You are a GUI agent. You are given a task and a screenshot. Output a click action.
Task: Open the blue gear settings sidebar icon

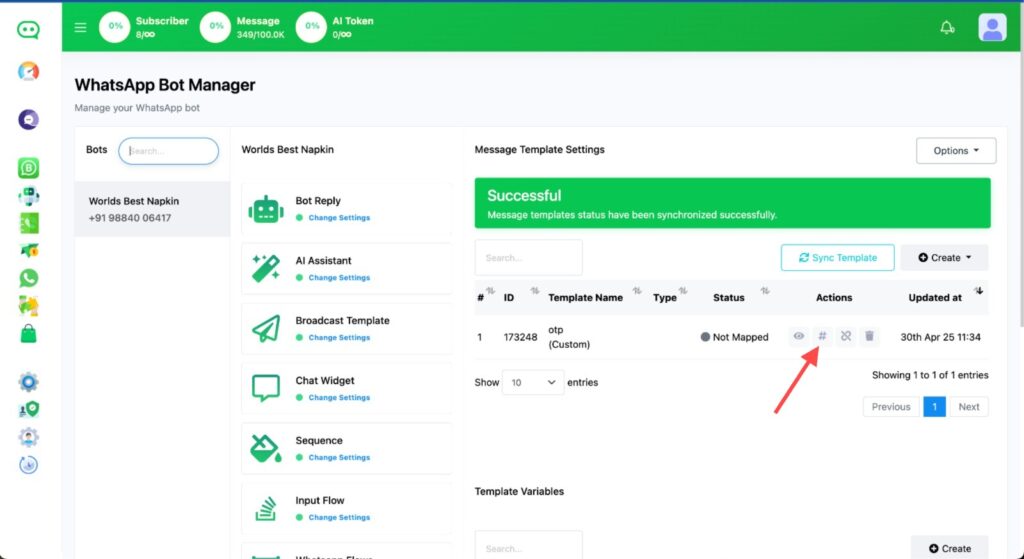click(28, 382)
